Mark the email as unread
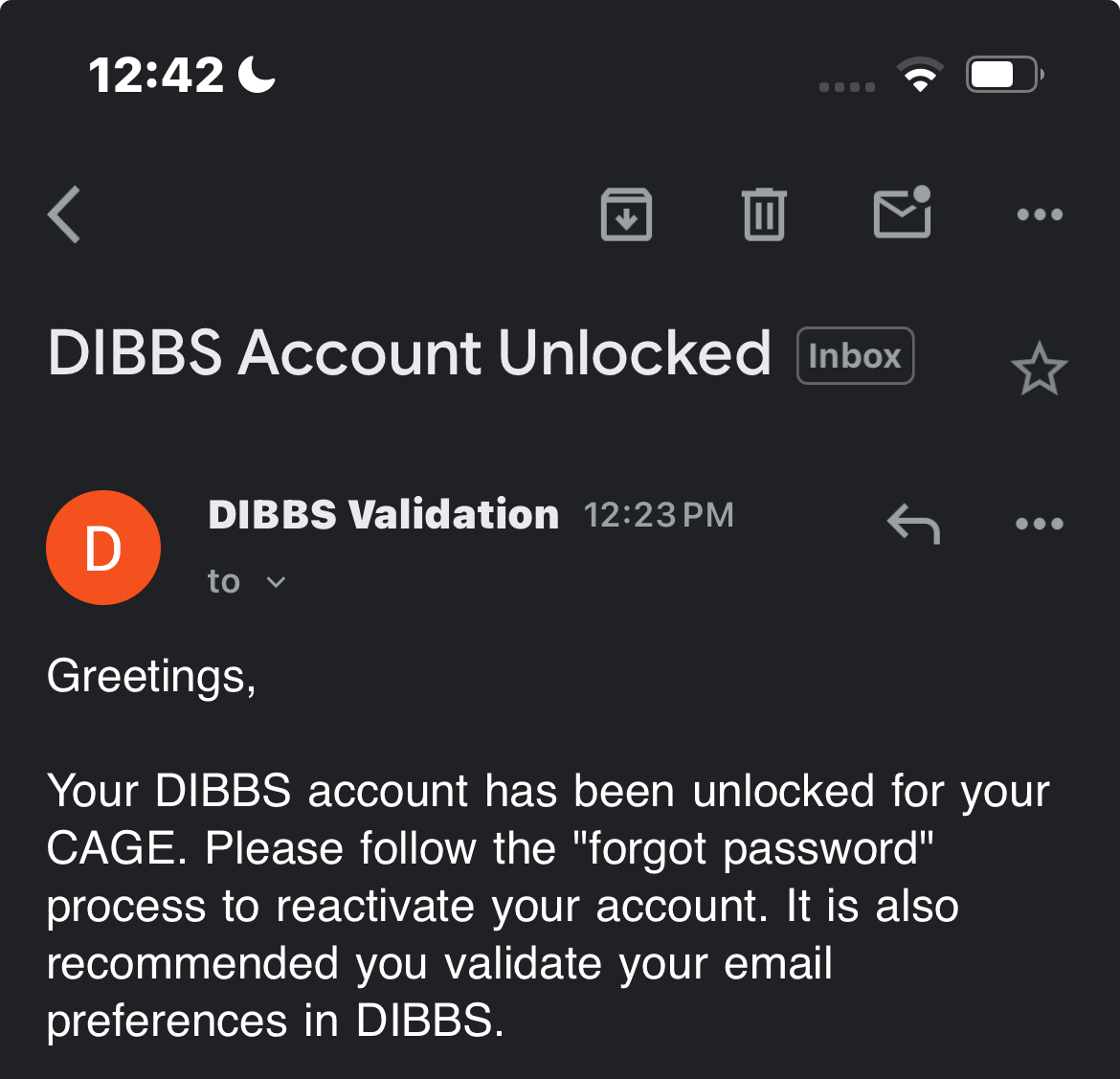 [901, 214]
